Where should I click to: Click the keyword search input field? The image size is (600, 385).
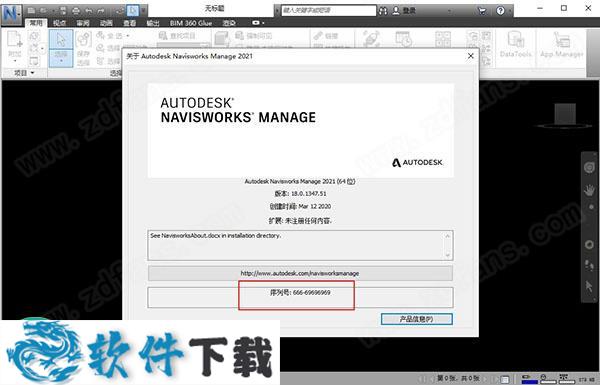(329, 11)
